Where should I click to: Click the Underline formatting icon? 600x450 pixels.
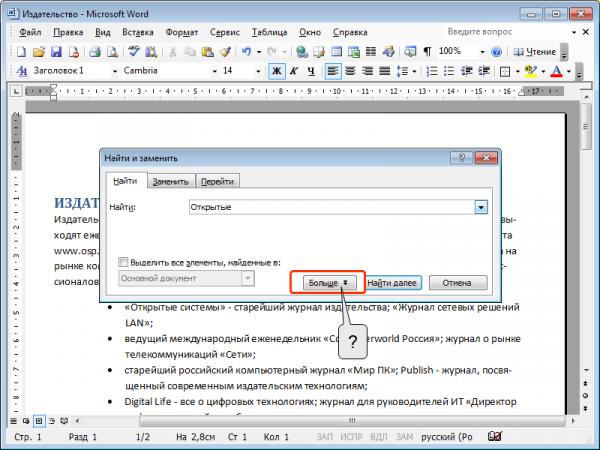(x=311, y=71)
